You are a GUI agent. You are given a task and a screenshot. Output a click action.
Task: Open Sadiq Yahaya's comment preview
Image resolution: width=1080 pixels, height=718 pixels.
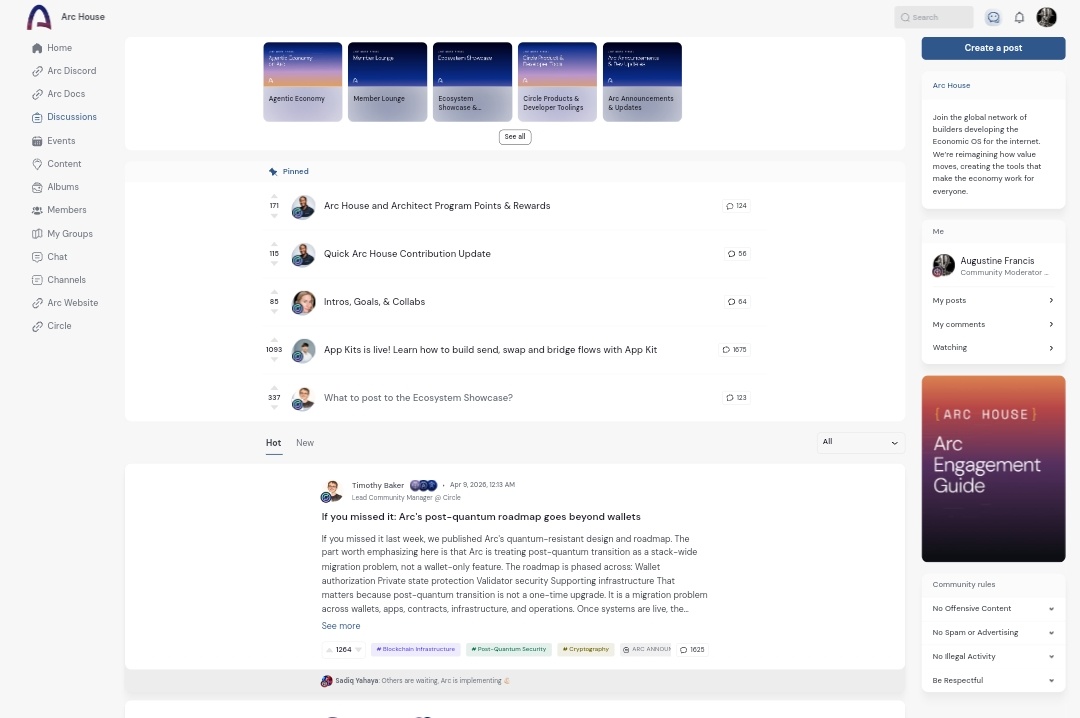click(x=414, y=681)
